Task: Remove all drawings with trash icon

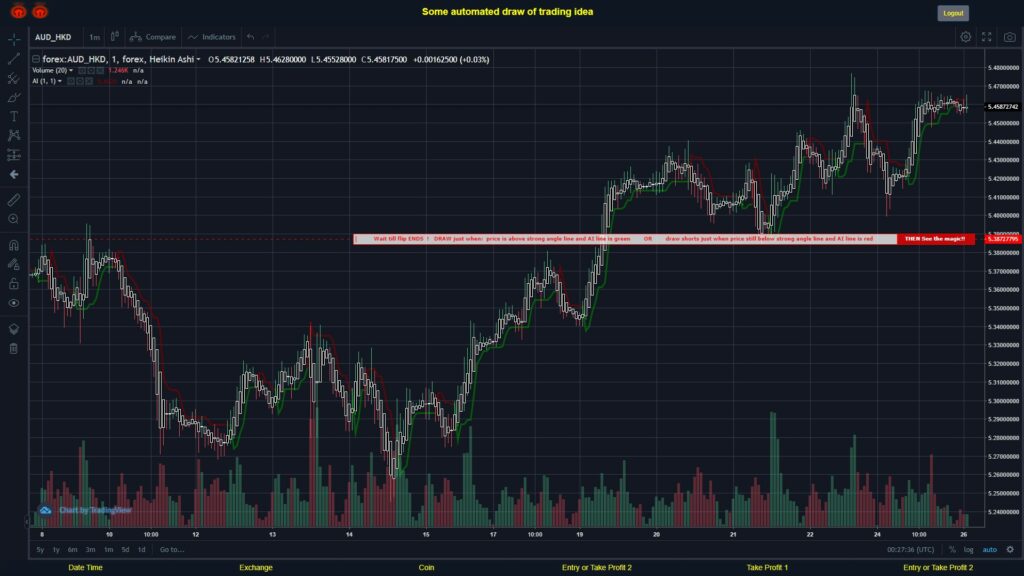Action: tap(14, 348)
